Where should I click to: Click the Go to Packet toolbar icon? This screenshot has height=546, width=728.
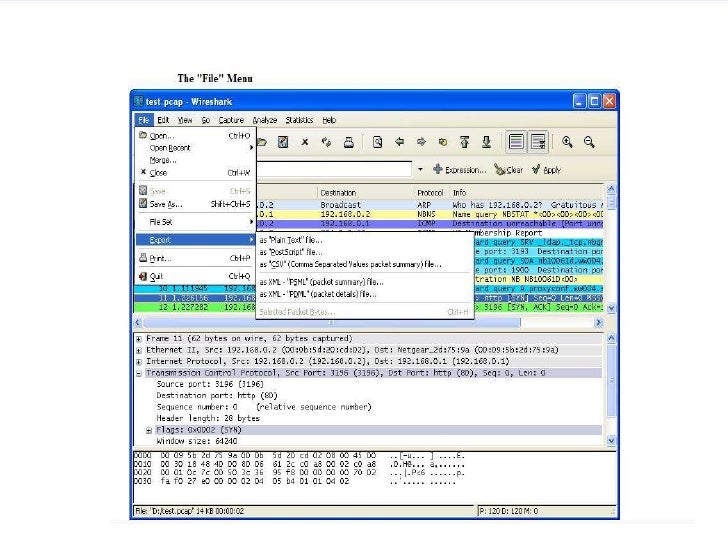point(443,142)
